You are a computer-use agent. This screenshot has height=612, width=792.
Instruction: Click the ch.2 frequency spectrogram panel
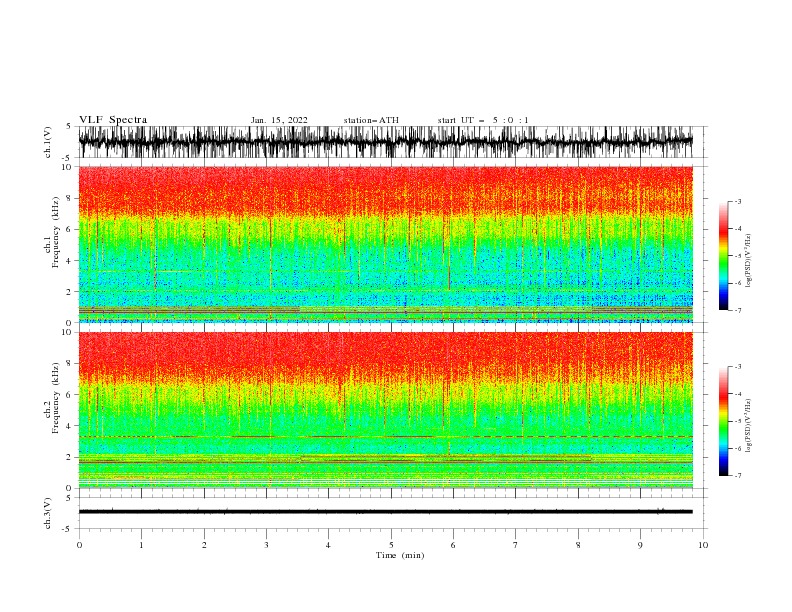(386, 410)
